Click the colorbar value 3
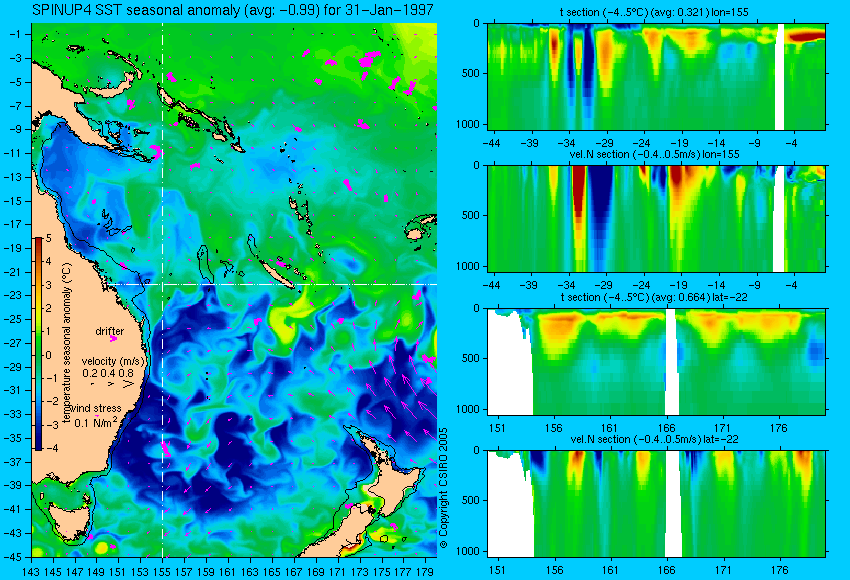850x580 pixels. pyautogui.click(x=49, y=285)
